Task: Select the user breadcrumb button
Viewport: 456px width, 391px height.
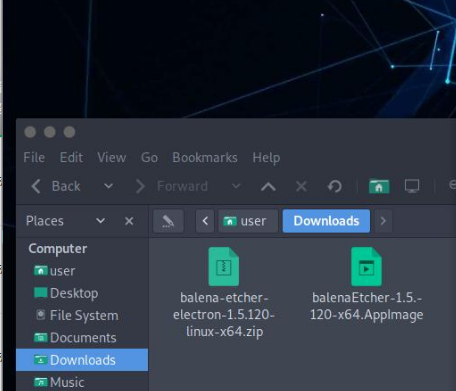Action: 248,221
